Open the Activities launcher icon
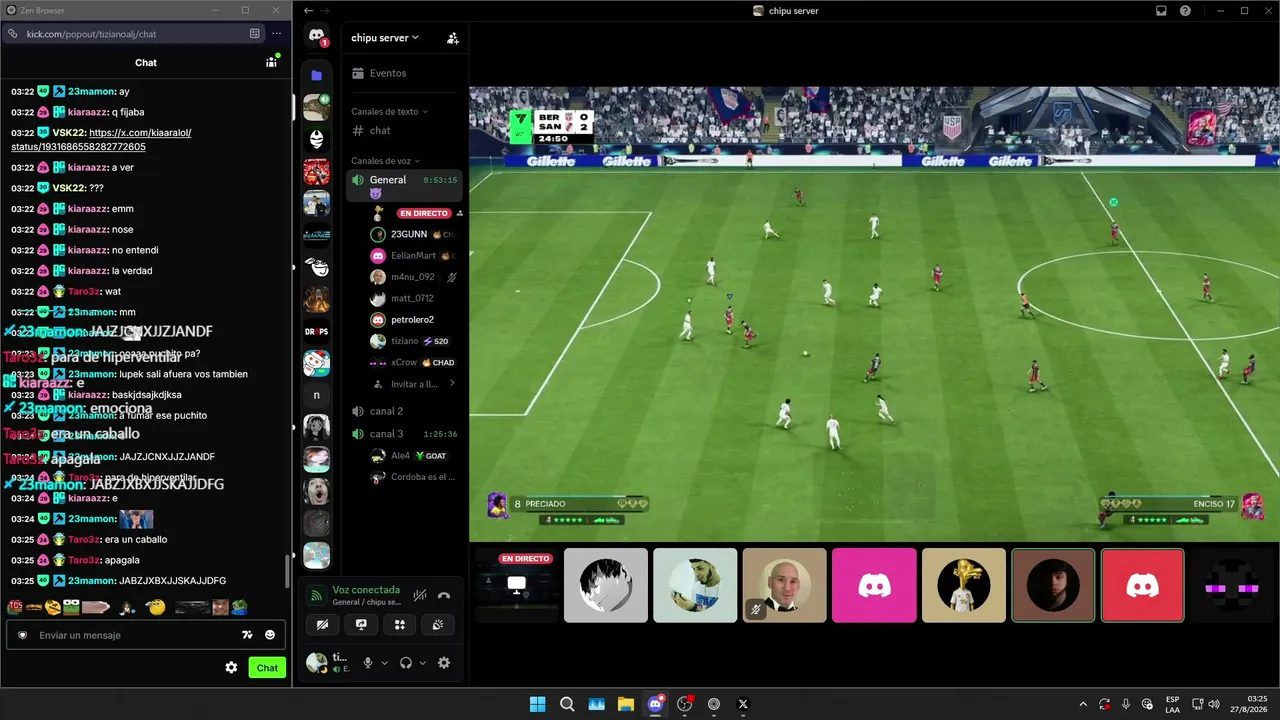The width and height of the screenshot is (1280, 720). coord(400,625)
